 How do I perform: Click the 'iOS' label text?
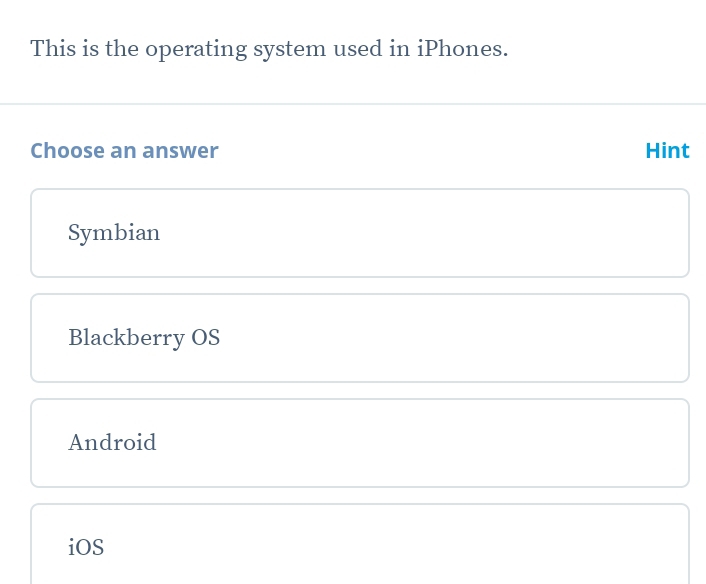click(x=86, y=548)
